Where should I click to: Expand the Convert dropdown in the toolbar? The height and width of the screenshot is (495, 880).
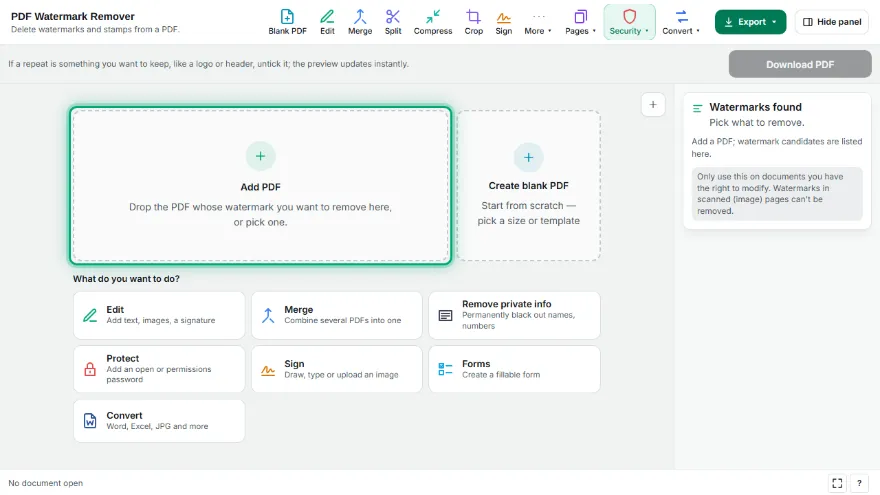coord(681,22)
